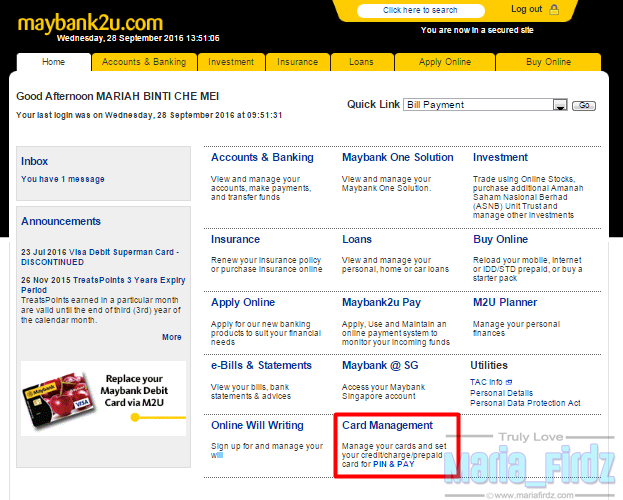Open the Inbox heading link
The height and width of the screenshot is (500, 623).
coord(35,161)
